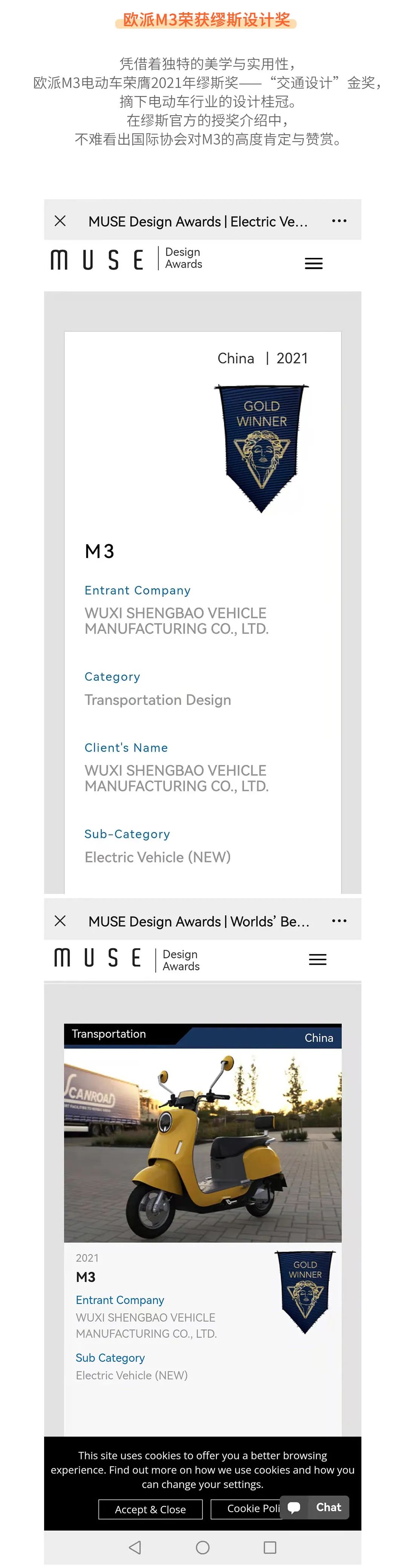Screen dimensions: 407x1568
Task: Click the M3 title in the lower card
Action: 85,1277
